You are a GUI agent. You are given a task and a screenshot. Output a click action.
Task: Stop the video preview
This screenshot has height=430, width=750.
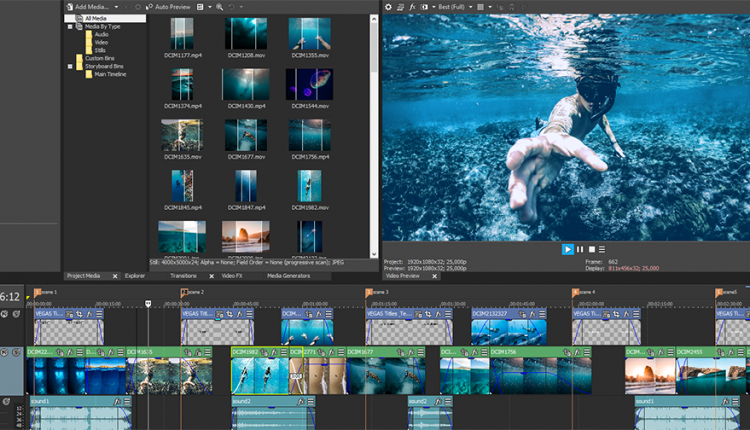[x=592, y=249]
